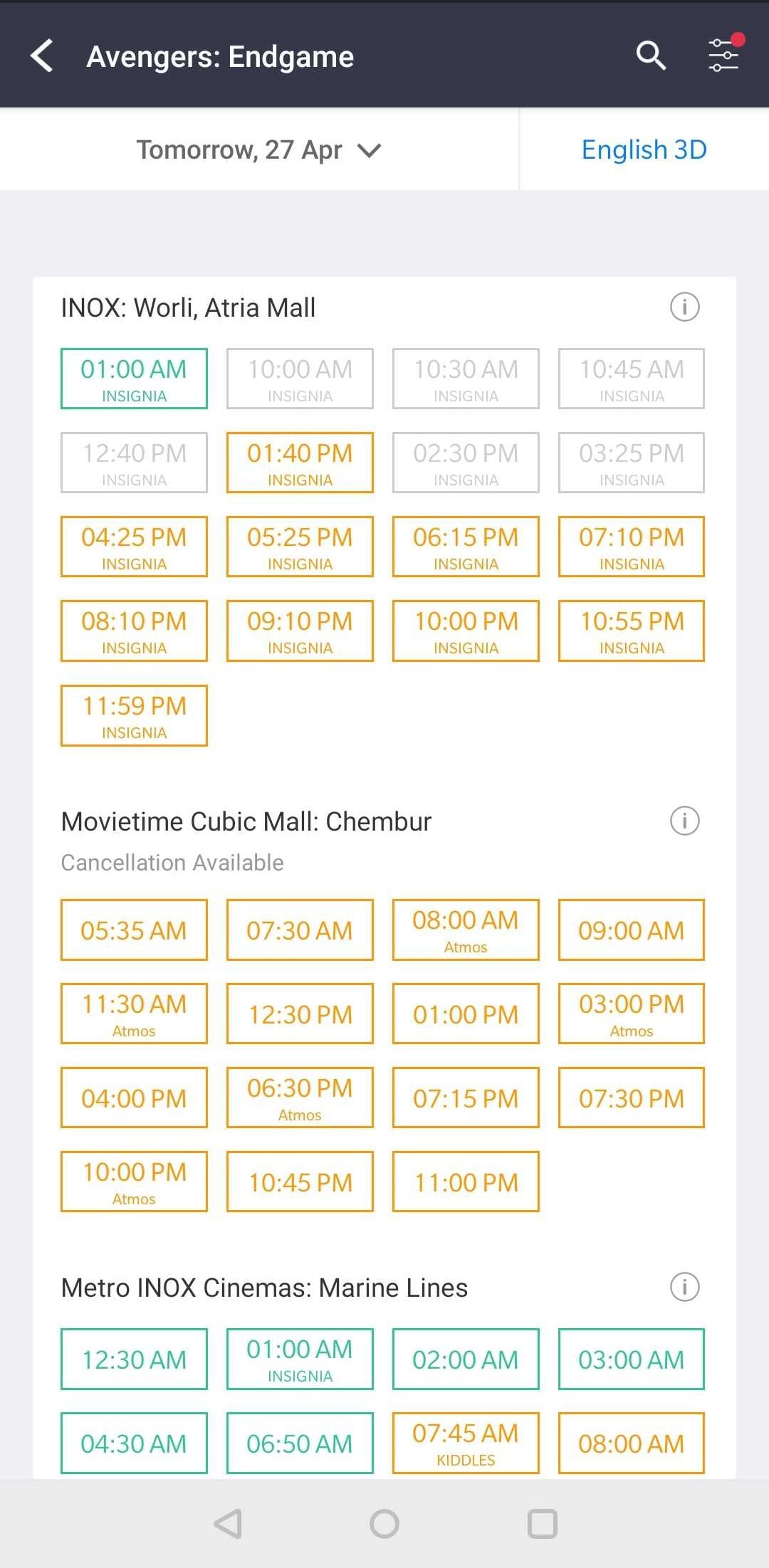The height and width of the screenshot is (1568, 769).
Task: Show info for Movietime Cubic Mall Chembur
Action: coord(684,821)
